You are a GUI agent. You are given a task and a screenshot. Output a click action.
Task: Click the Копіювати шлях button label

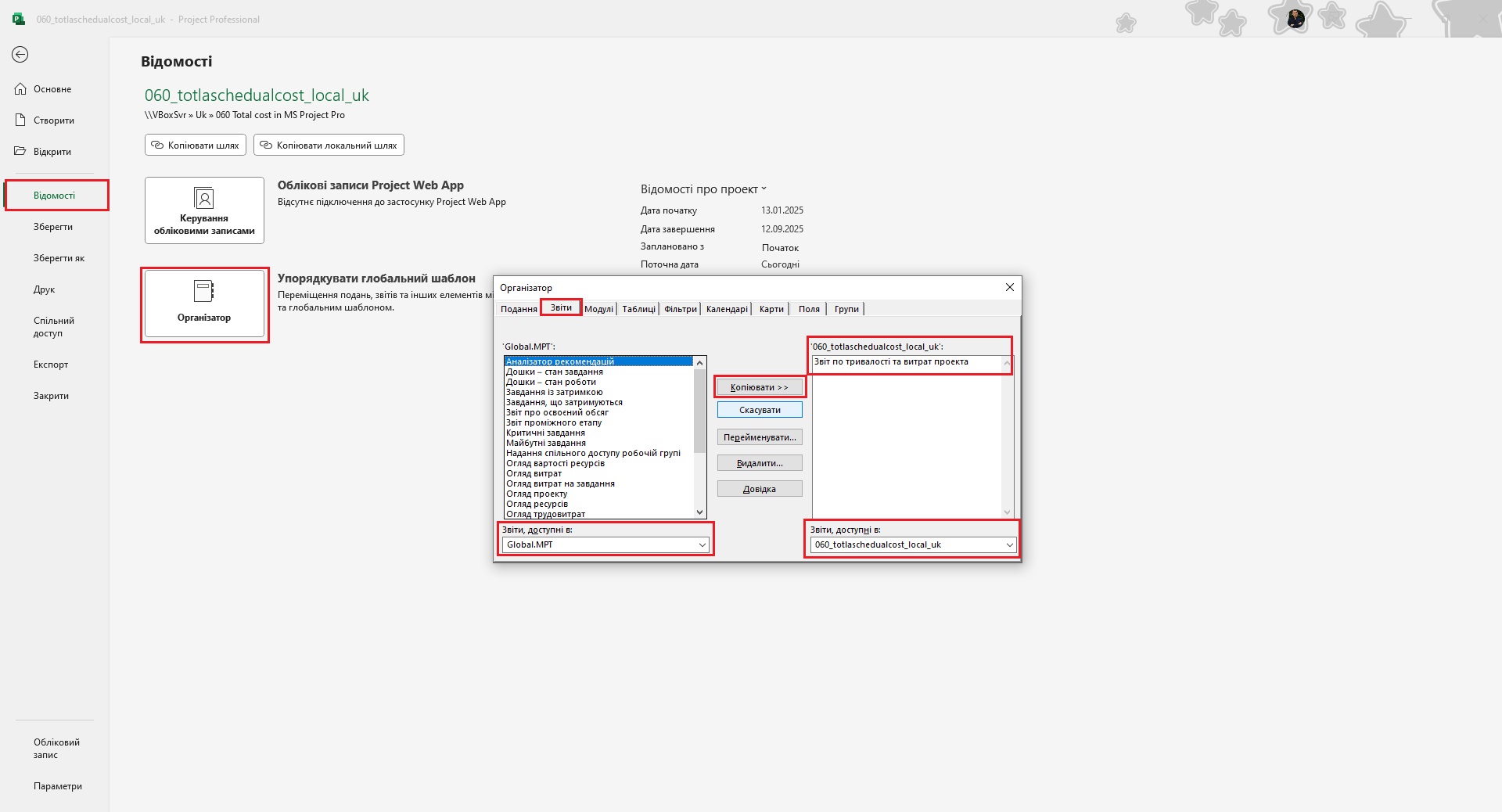click(203, 146)
